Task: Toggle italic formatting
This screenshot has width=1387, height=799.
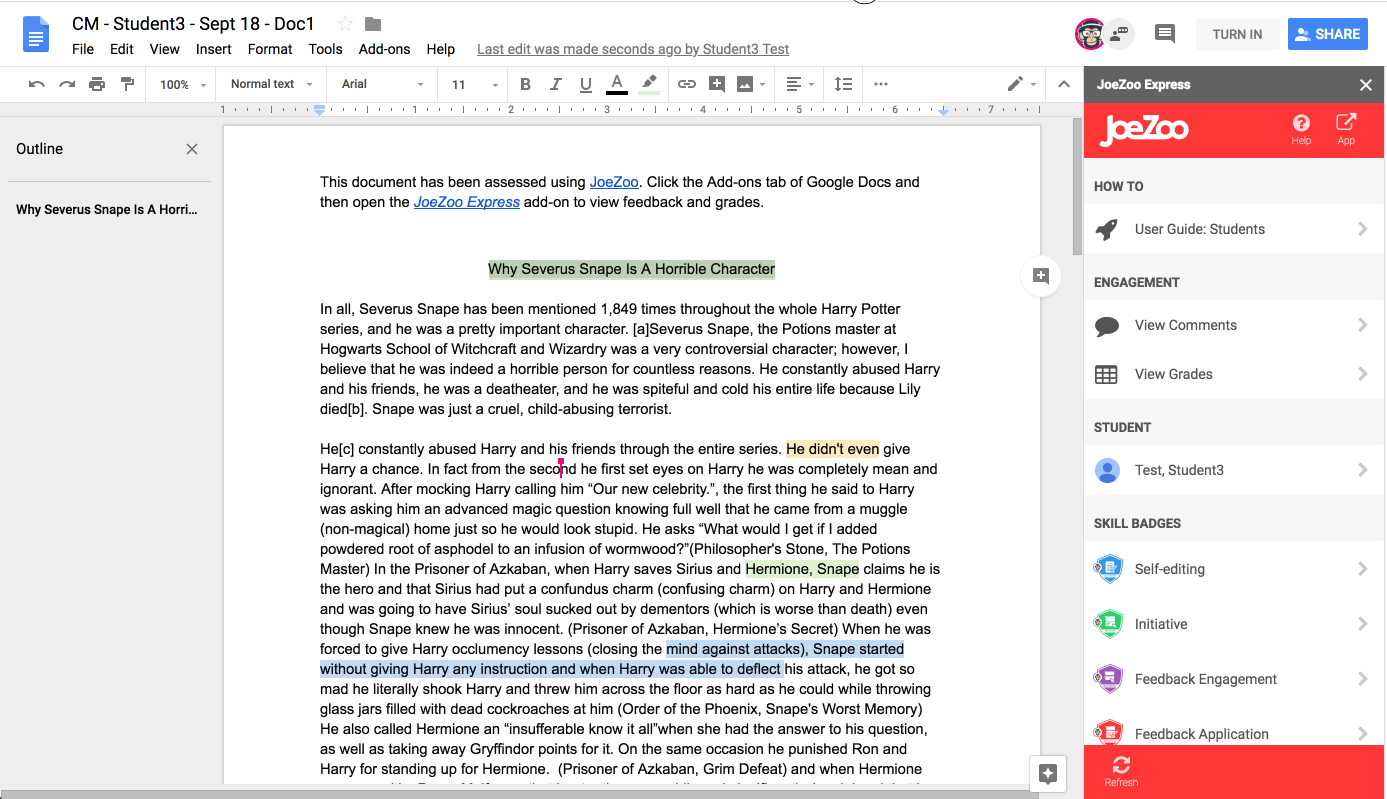Action: coord(556,84)
